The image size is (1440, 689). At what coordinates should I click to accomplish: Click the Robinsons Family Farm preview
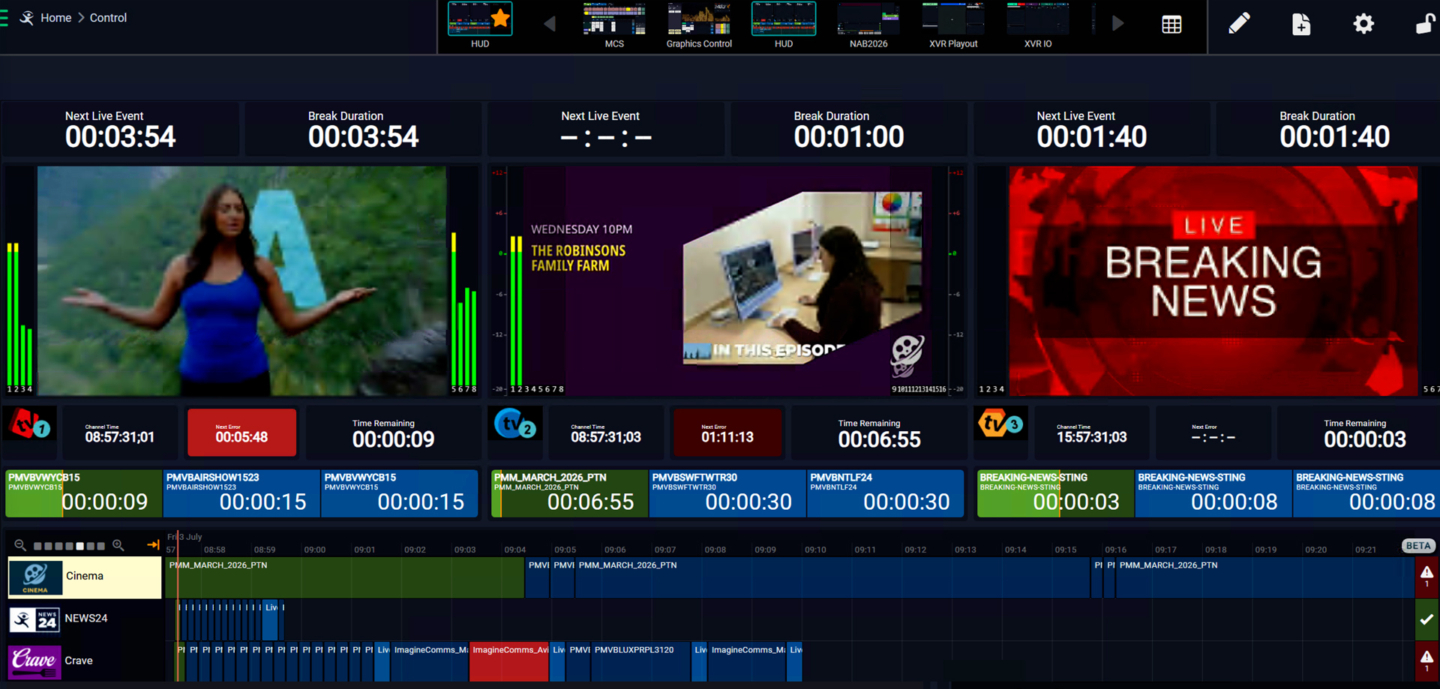728,280
